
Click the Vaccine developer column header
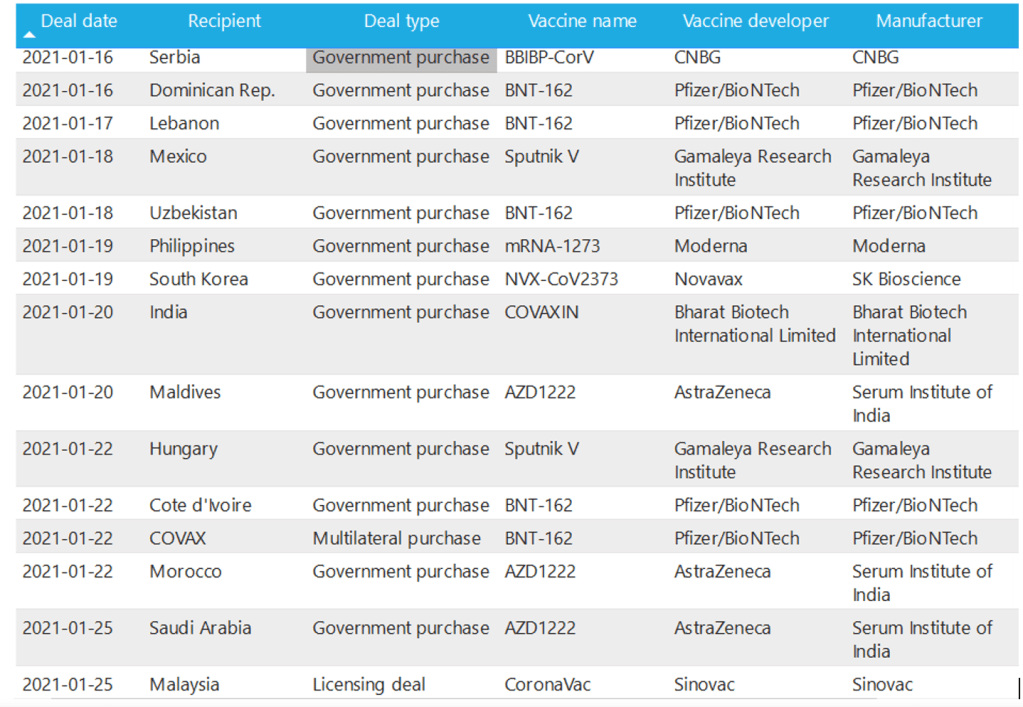coord(755,21)
